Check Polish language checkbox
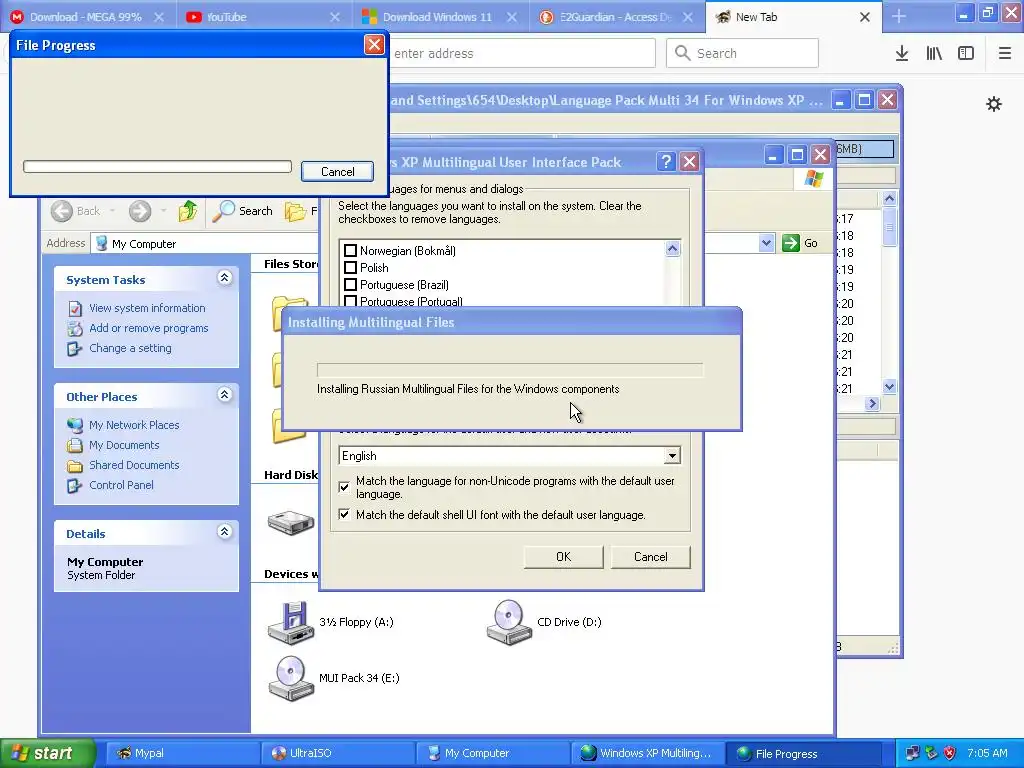This screenshot has height=768, width=1024. point(351,268)
